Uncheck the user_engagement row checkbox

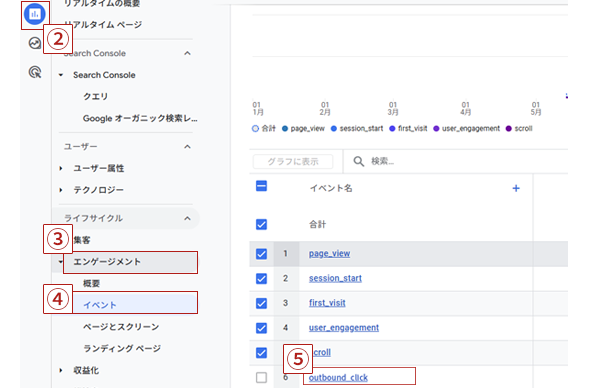261,328
